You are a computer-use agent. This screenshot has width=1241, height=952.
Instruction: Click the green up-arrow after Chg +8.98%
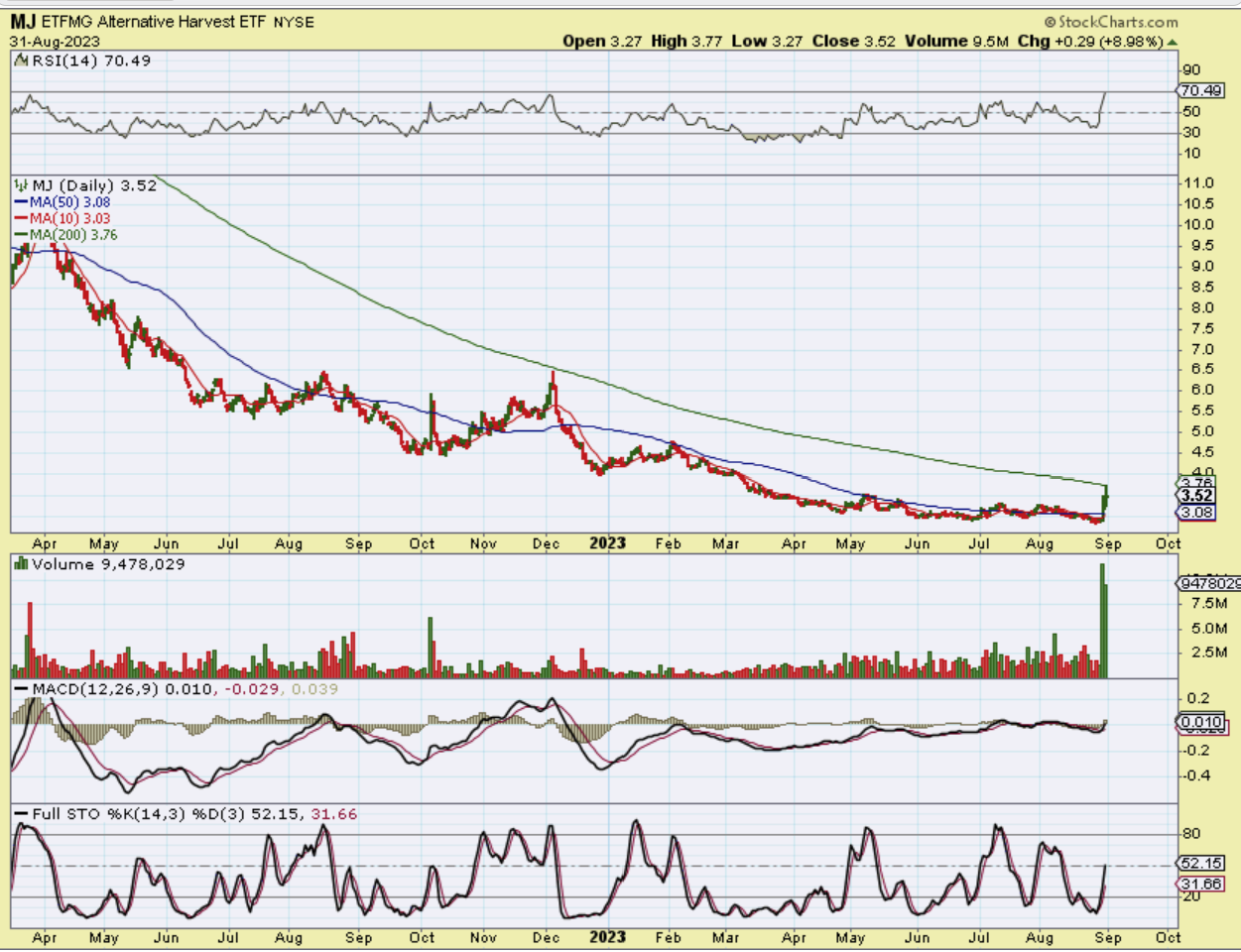[x=1173, y=42]
